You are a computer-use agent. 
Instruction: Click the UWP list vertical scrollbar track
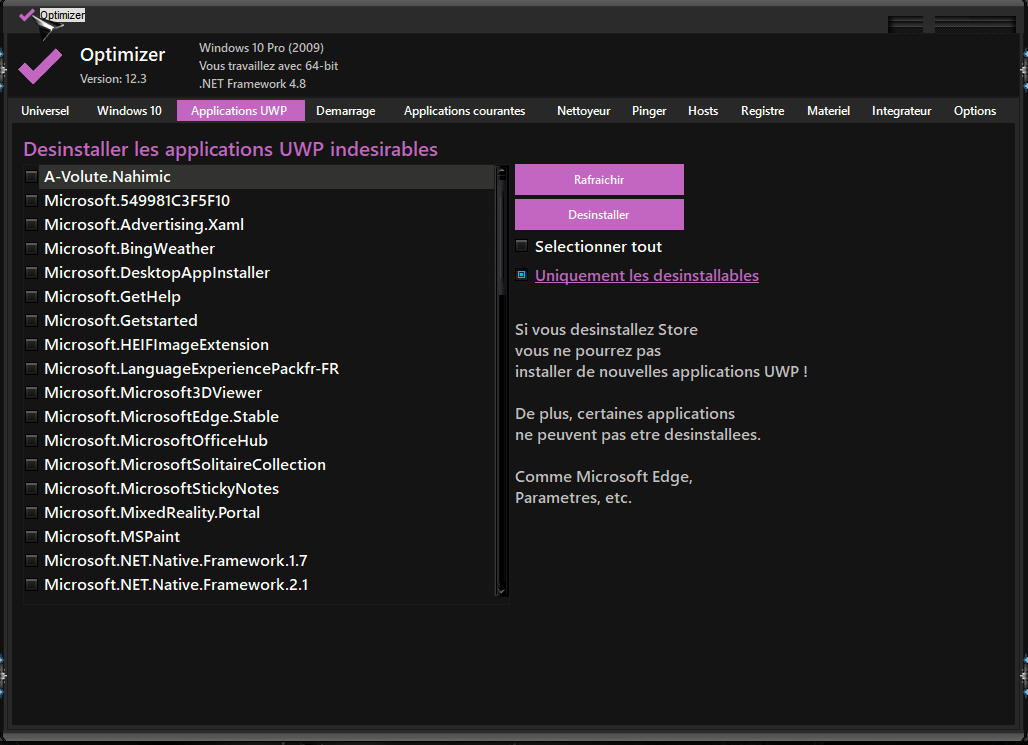point(502,440)
